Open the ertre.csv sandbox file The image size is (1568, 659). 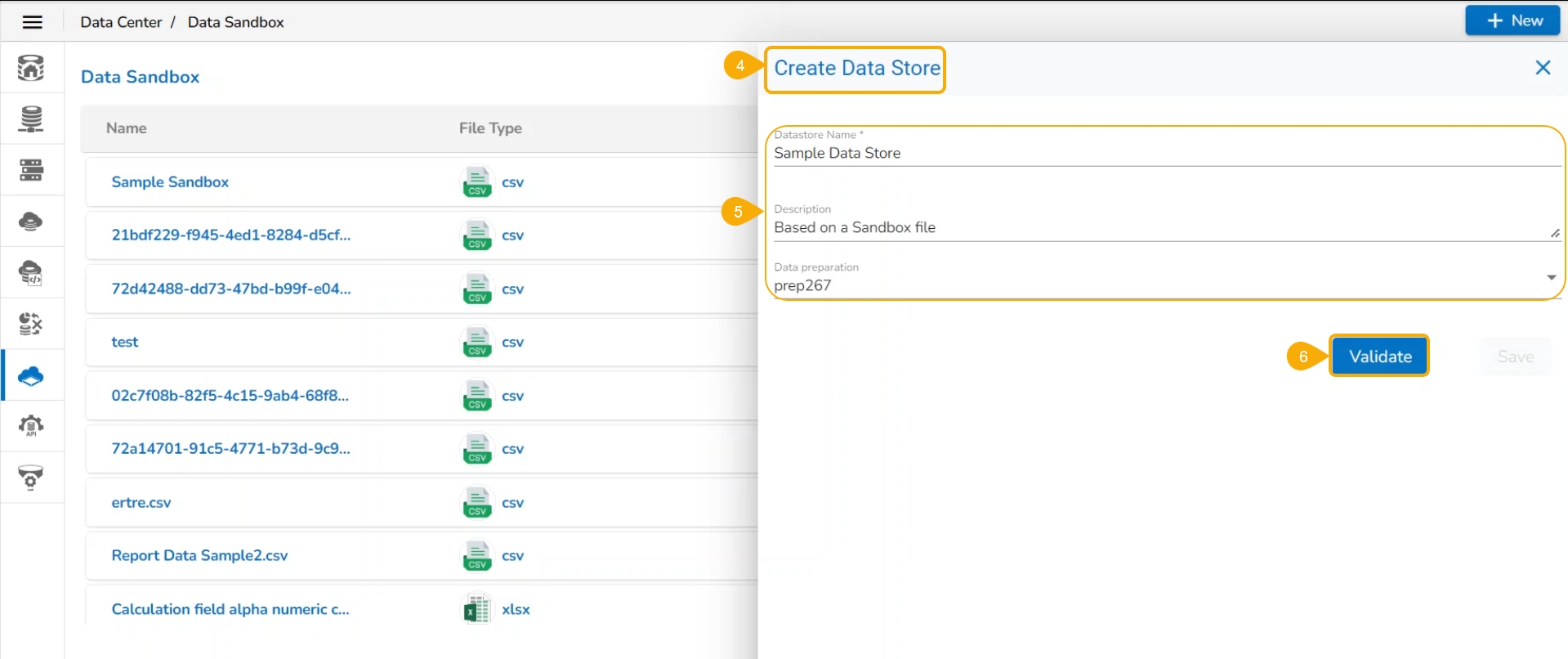point(141,503)
